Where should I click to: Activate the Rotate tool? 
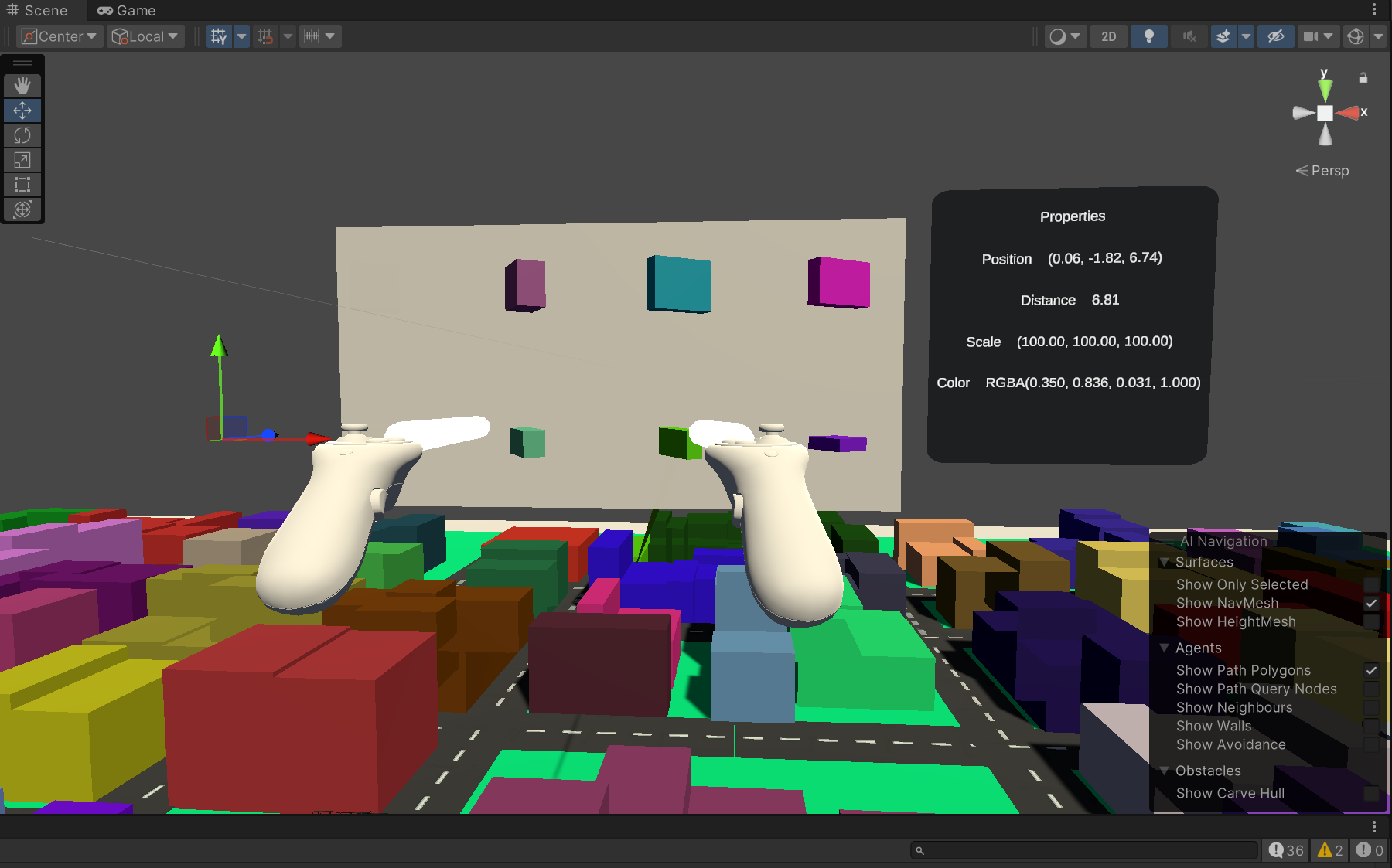[x=22, y=135]
